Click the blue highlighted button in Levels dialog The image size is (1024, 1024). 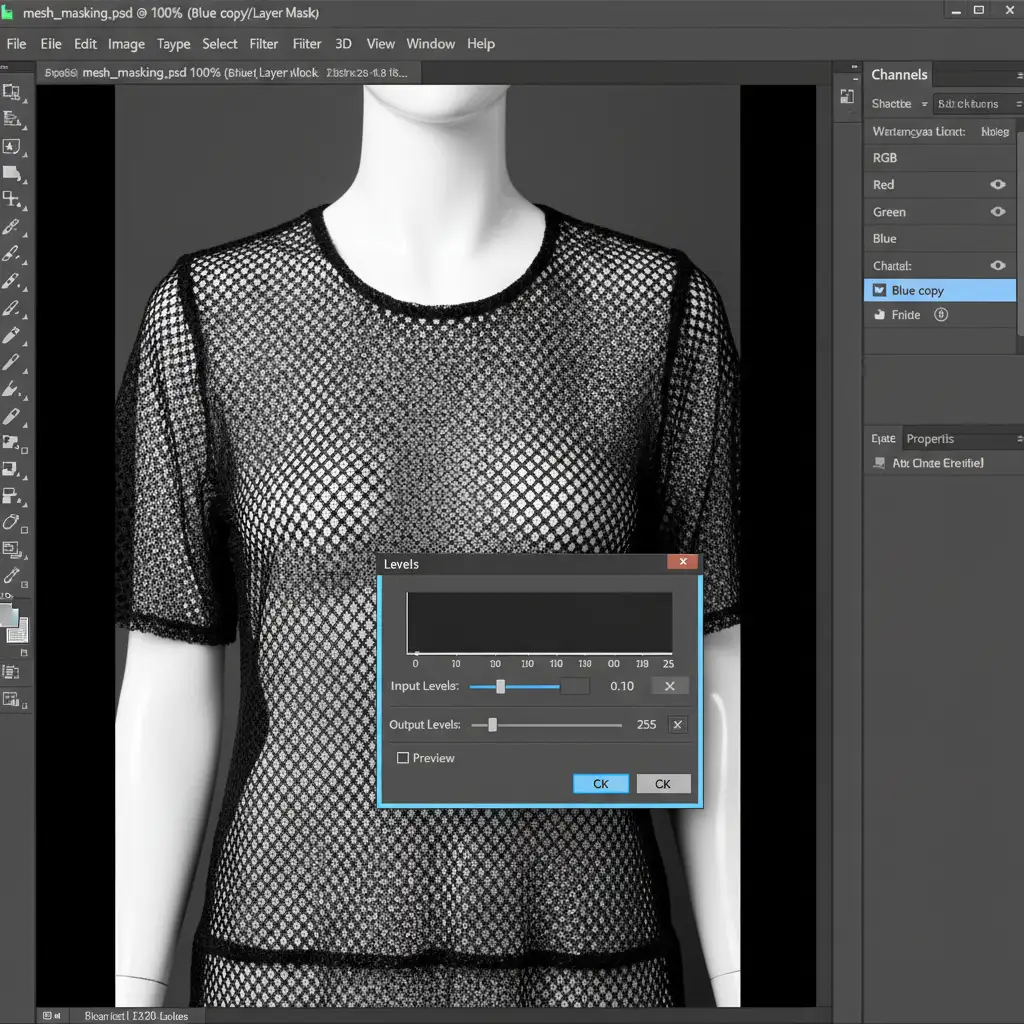point(601,784)
